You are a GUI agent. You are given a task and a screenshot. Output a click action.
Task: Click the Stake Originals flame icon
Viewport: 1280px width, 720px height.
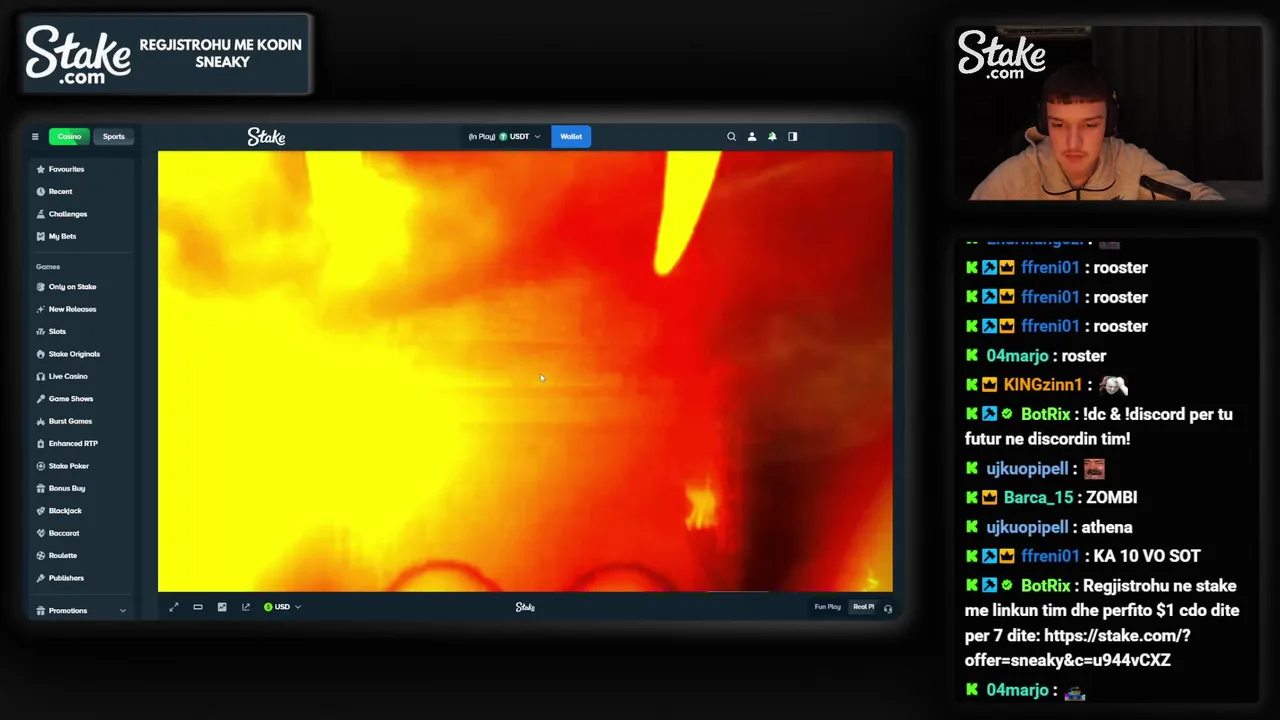point(41,354)
